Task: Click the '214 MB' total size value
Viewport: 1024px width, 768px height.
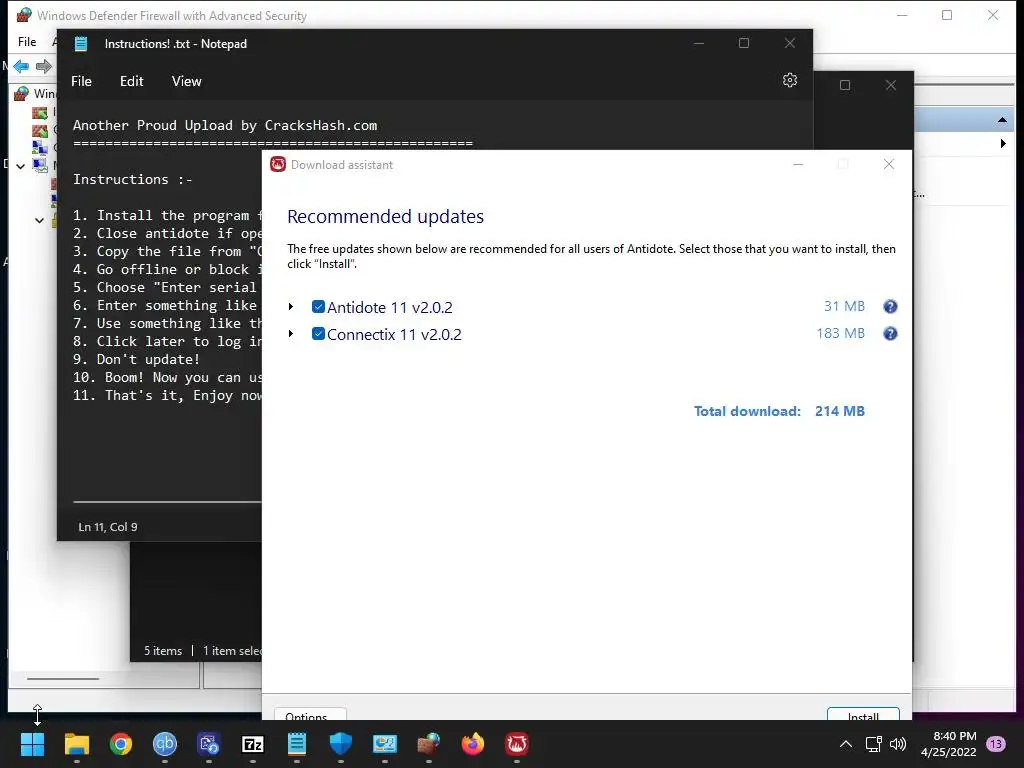Action: tap(840, 411)
